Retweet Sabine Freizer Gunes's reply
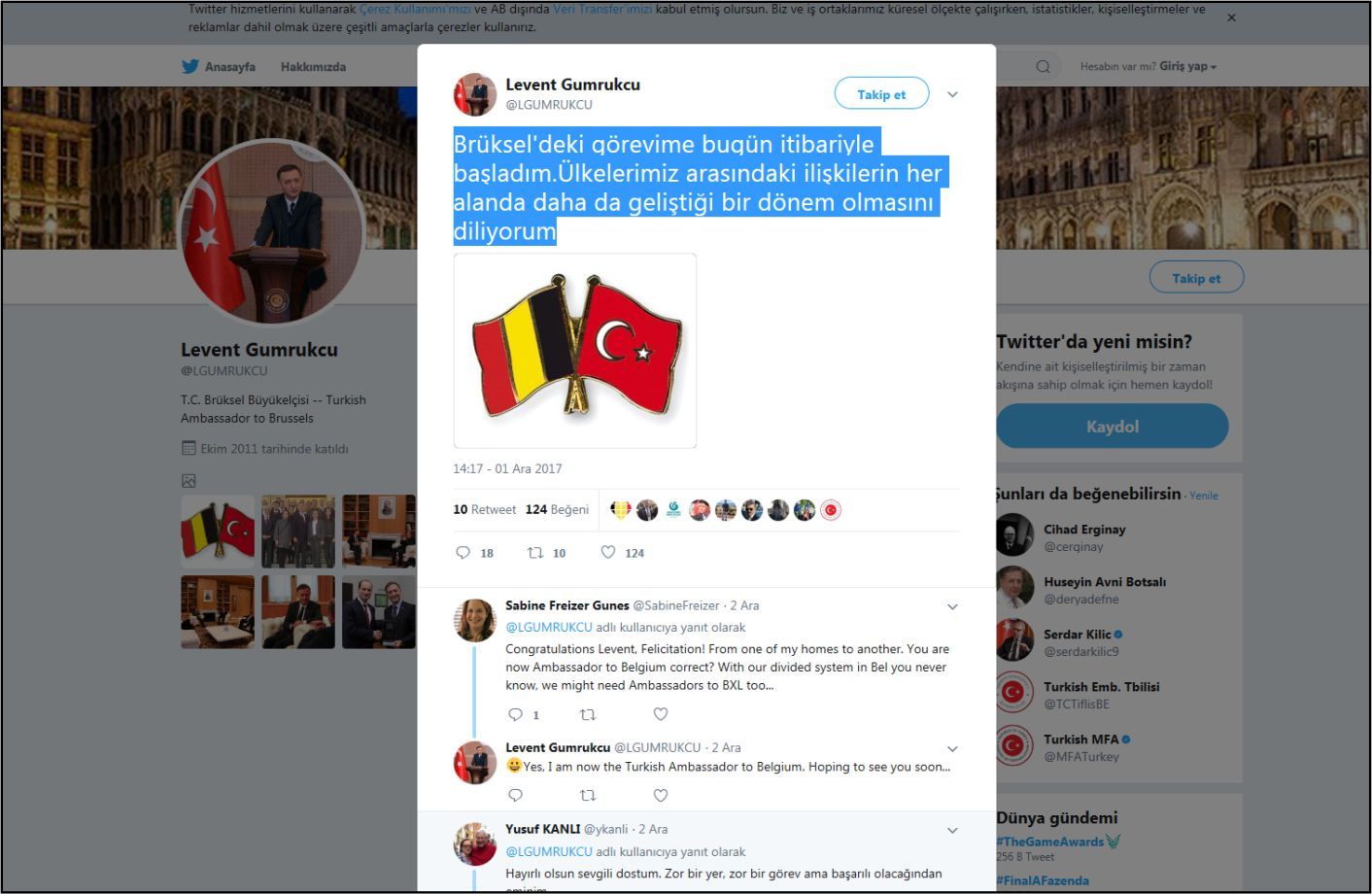Screen dimensions: 1372x894 pyautogui.click(x=588, y=714)
